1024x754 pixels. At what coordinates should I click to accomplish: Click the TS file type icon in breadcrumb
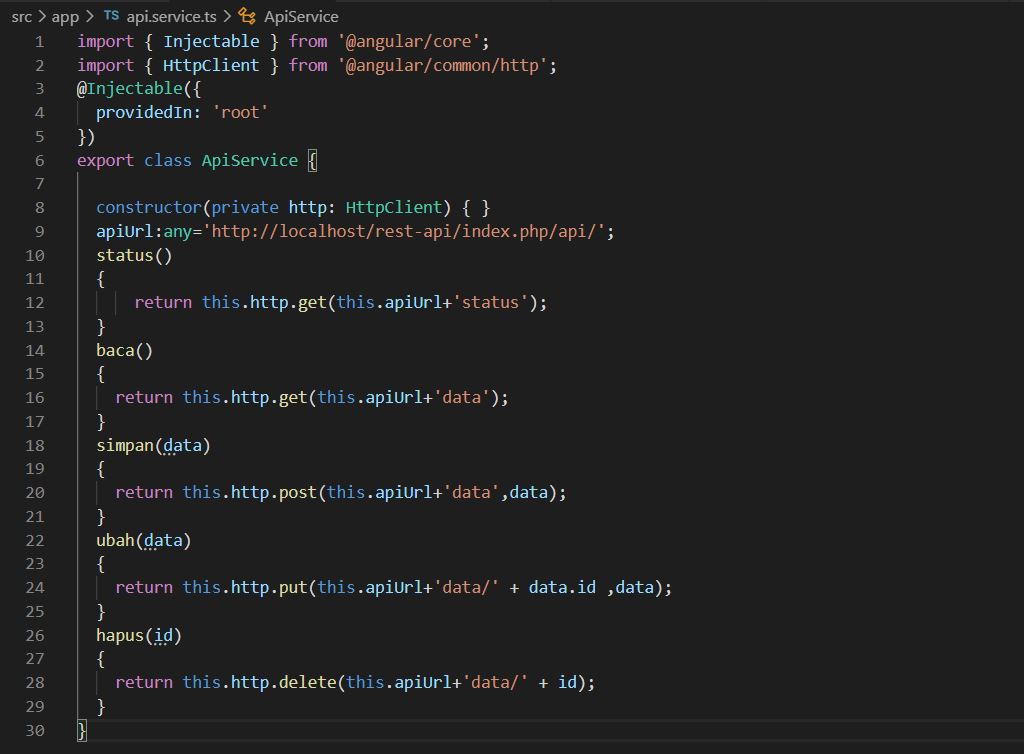click(112, 16)
